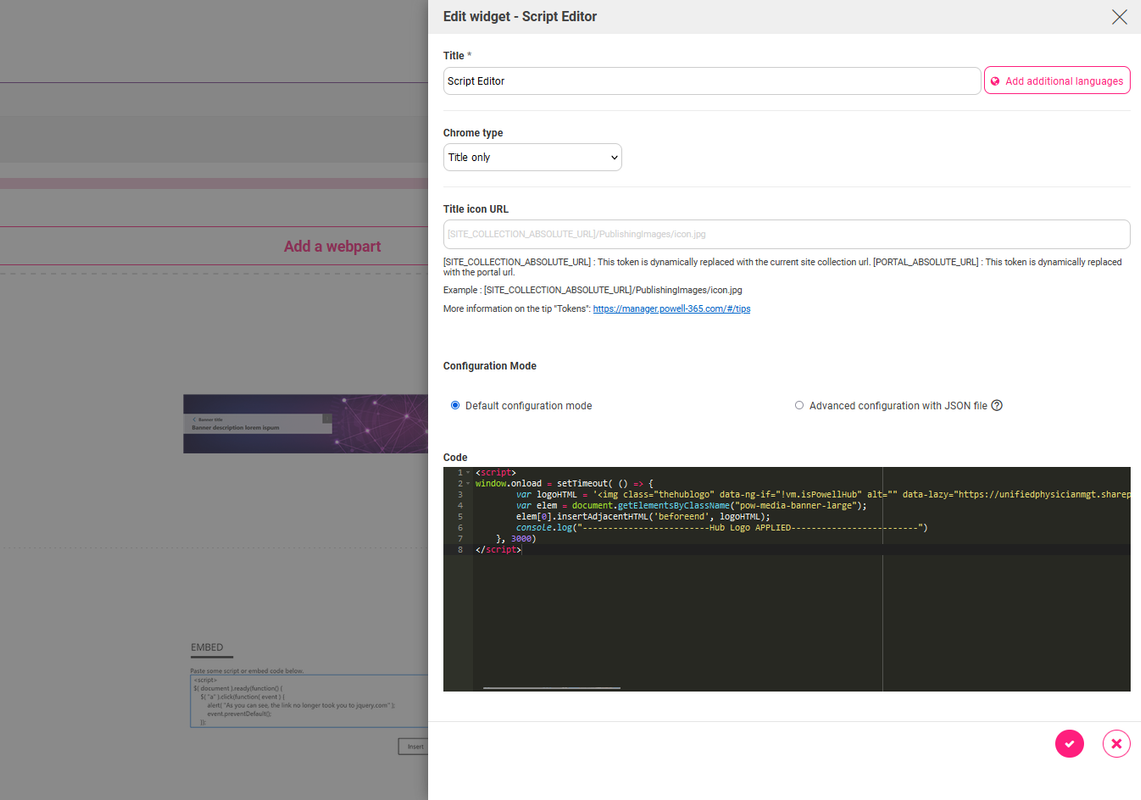The image size is (1141, 800).
Task: Click the banner thumbnail in background page
Action: (x=306, y=424)
